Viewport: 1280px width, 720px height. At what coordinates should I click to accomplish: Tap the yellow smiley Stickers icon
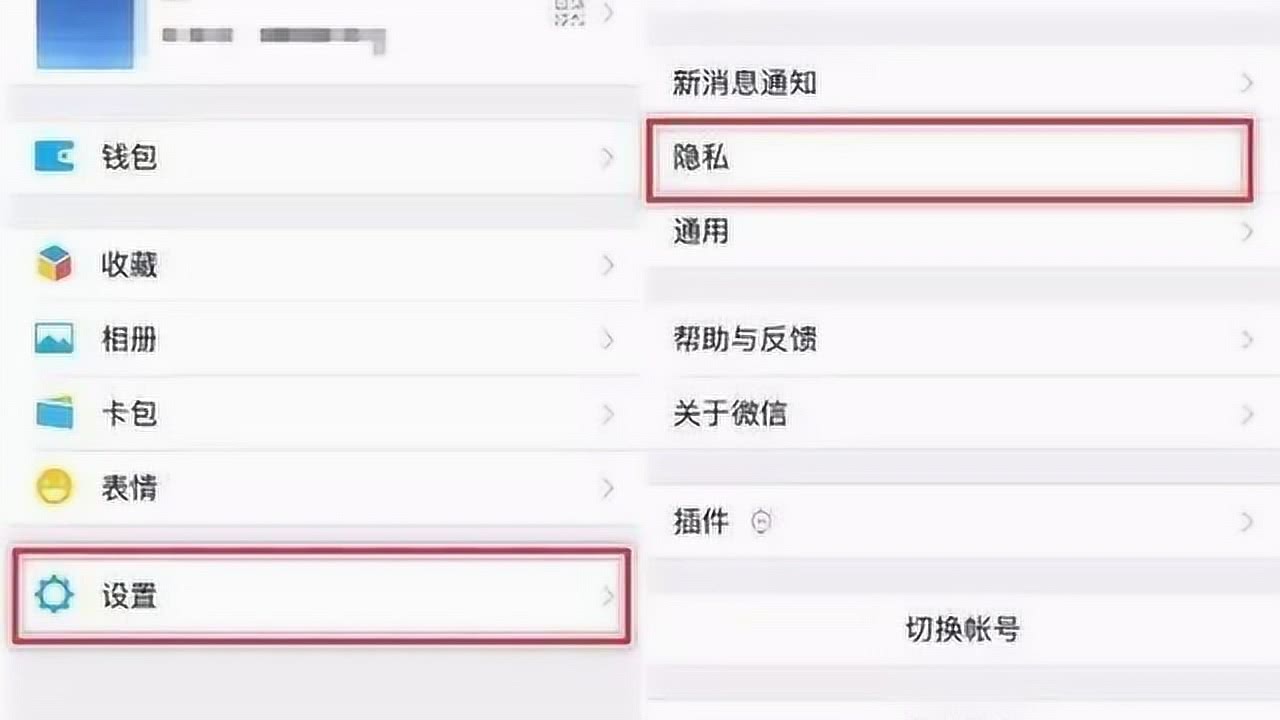coord(54,488)
